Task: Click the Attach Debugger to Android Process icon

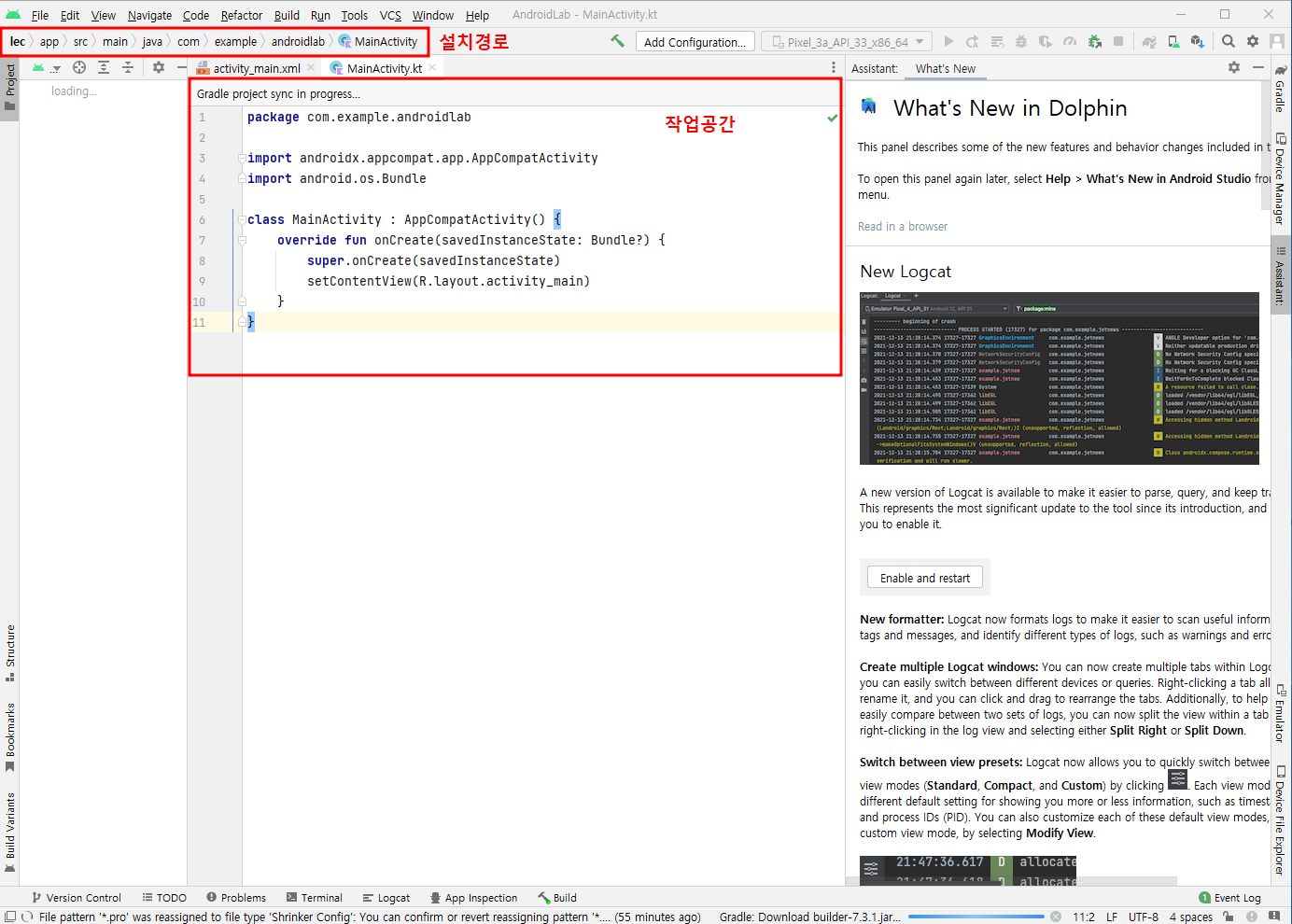Action: pos(1094,41)
